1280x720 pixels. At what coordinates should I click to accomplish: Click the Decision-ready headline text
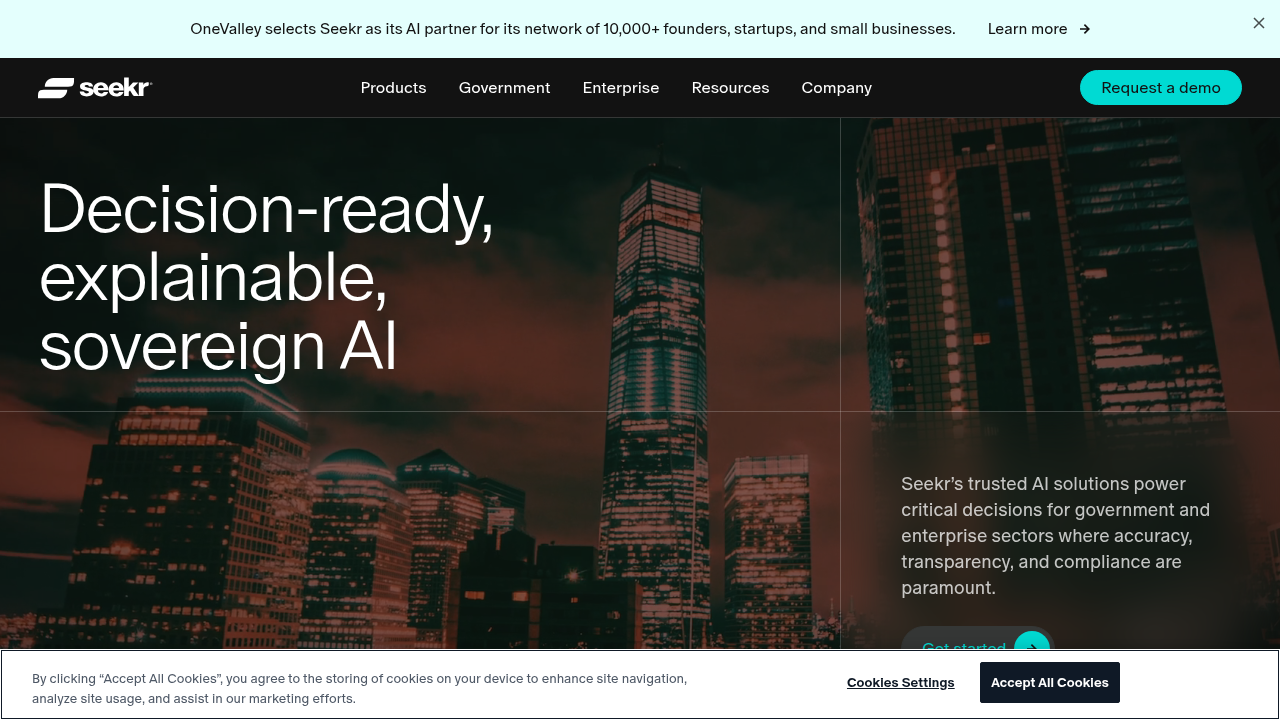point(266,277)
